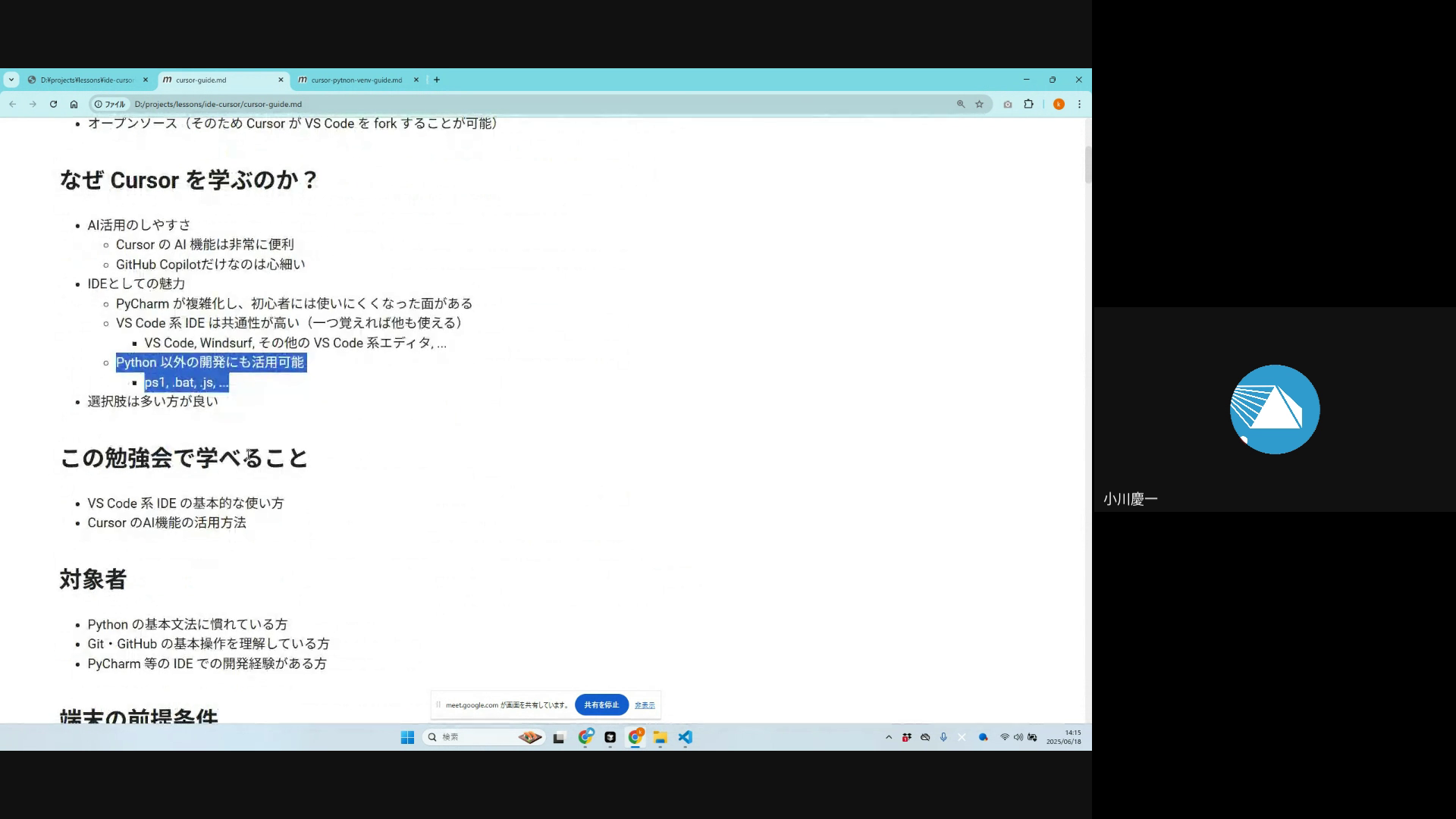Click the microphone icon in system tray
The image size is (1456, 819).
click(x=943, y=737)
